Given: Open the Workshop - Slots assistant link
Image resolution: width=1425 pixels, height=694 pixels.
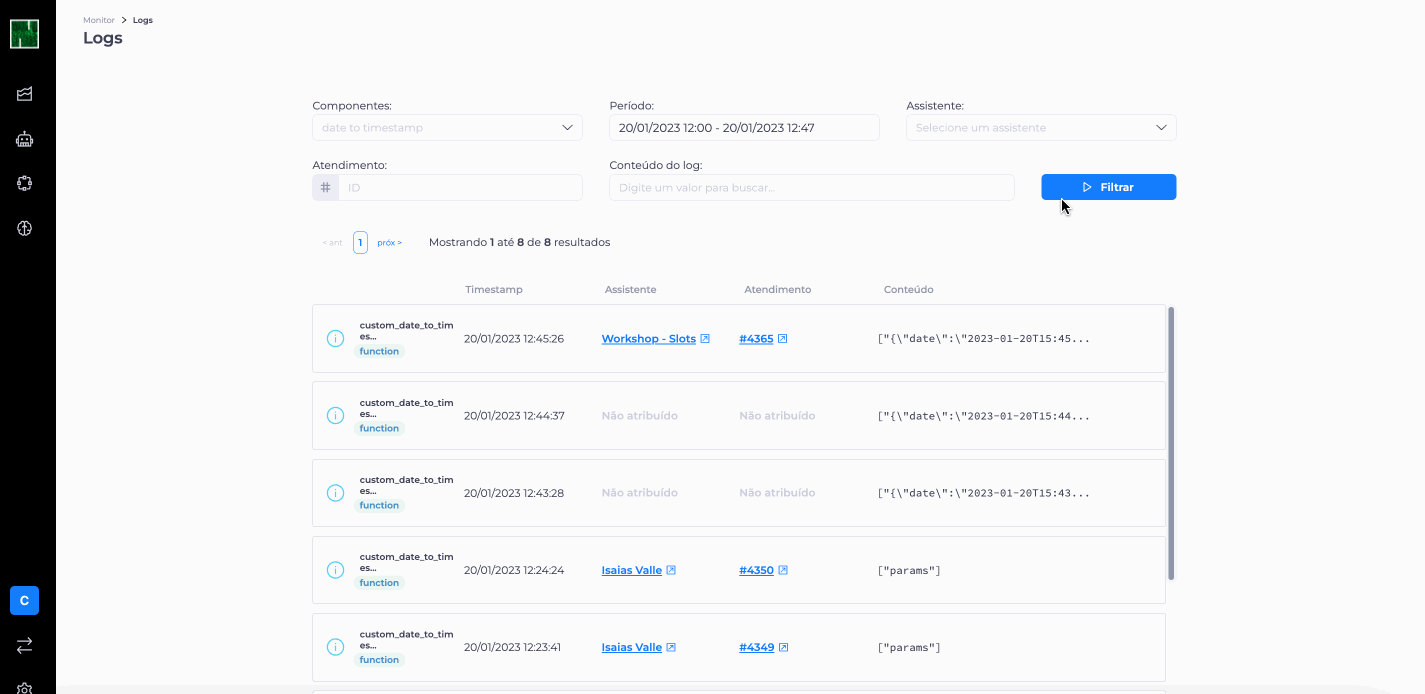Looking at the screenshot, I should click(648, 339).
